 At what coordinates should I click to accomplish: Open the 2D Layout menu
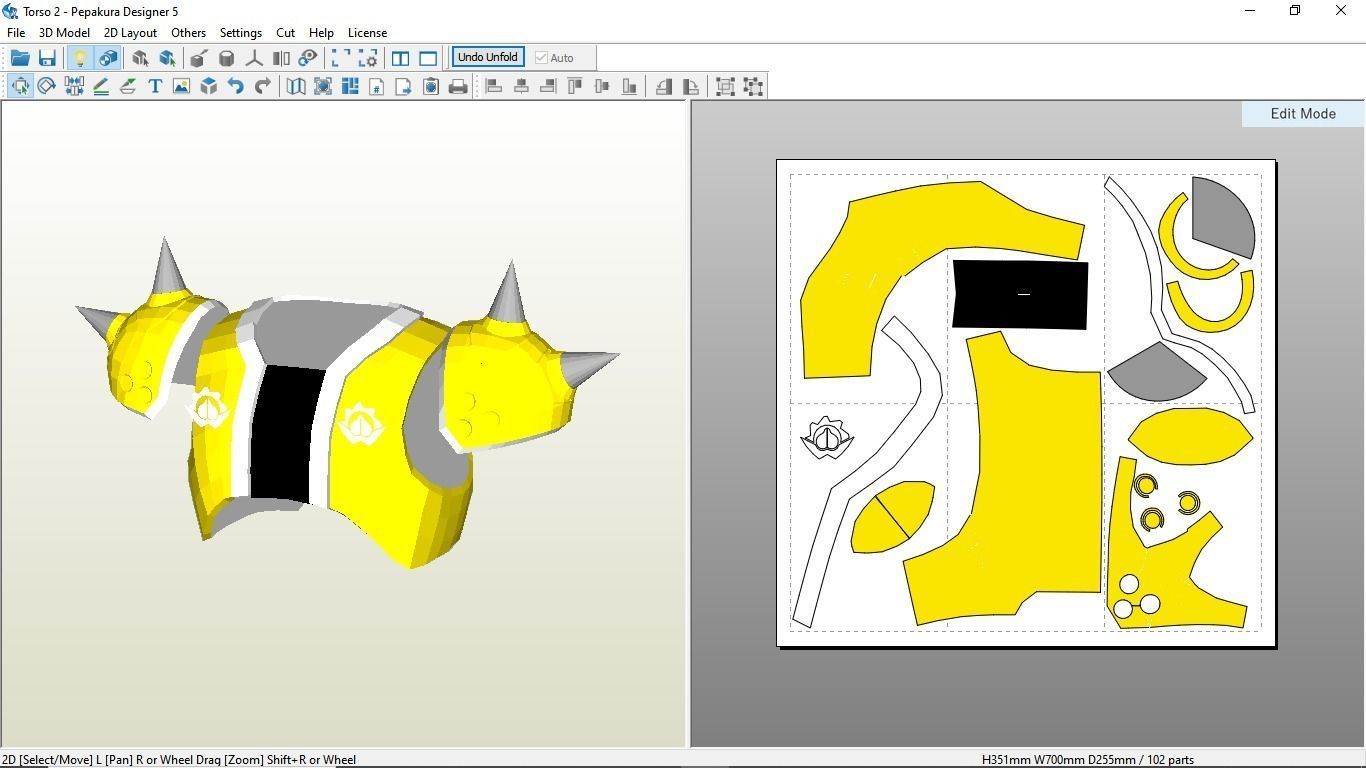pos(130,33)
